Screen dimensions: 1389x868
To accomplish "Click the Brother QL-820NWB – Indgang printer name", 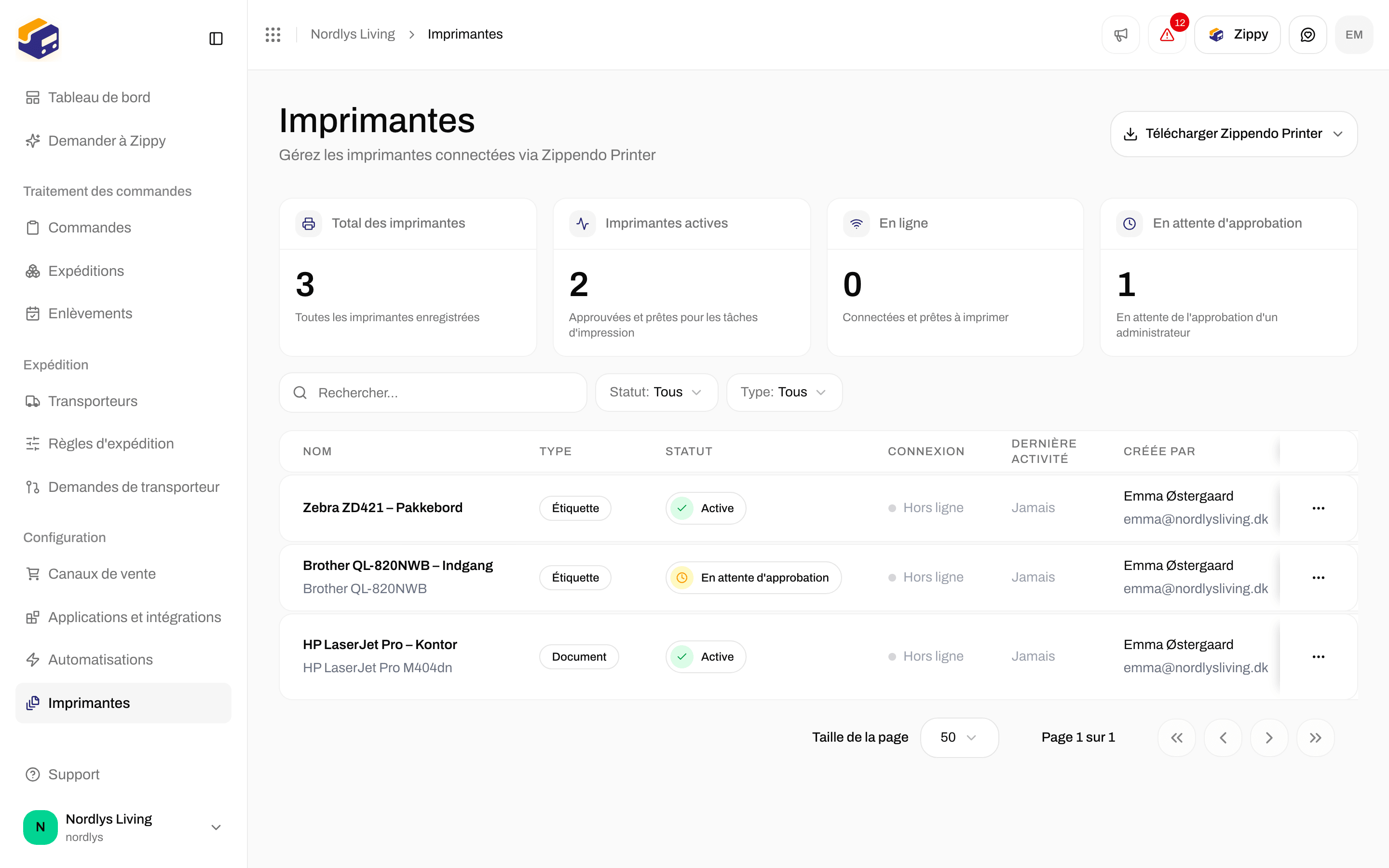I will (398, 566).
